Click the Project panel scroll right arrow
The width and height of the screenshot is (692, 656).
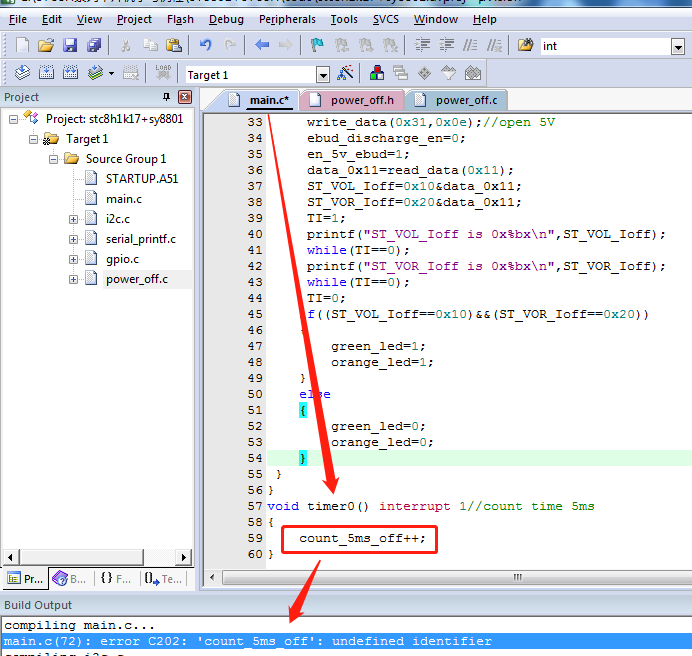tap(184, 557)
